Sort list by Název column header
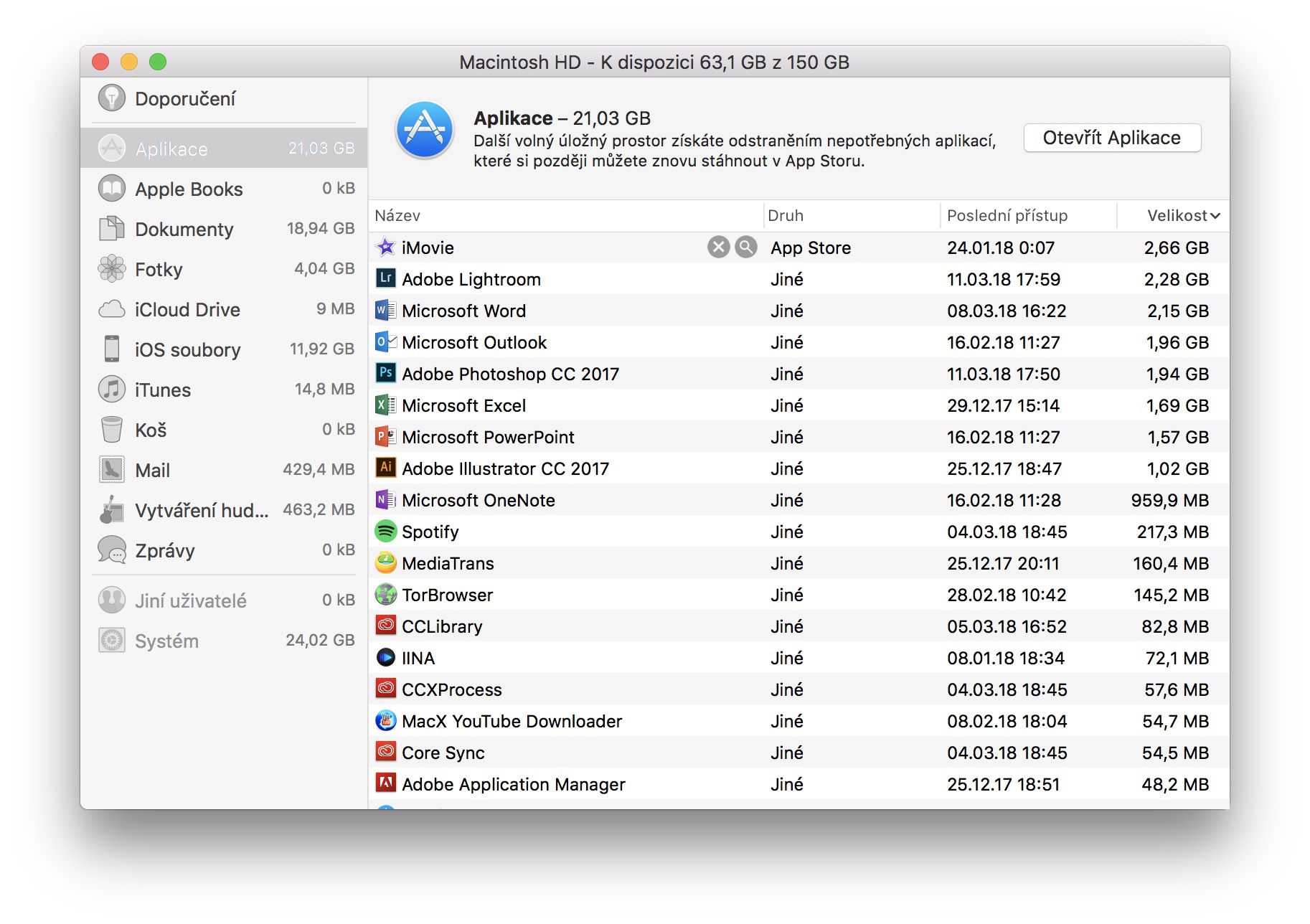 coord(397,216)
